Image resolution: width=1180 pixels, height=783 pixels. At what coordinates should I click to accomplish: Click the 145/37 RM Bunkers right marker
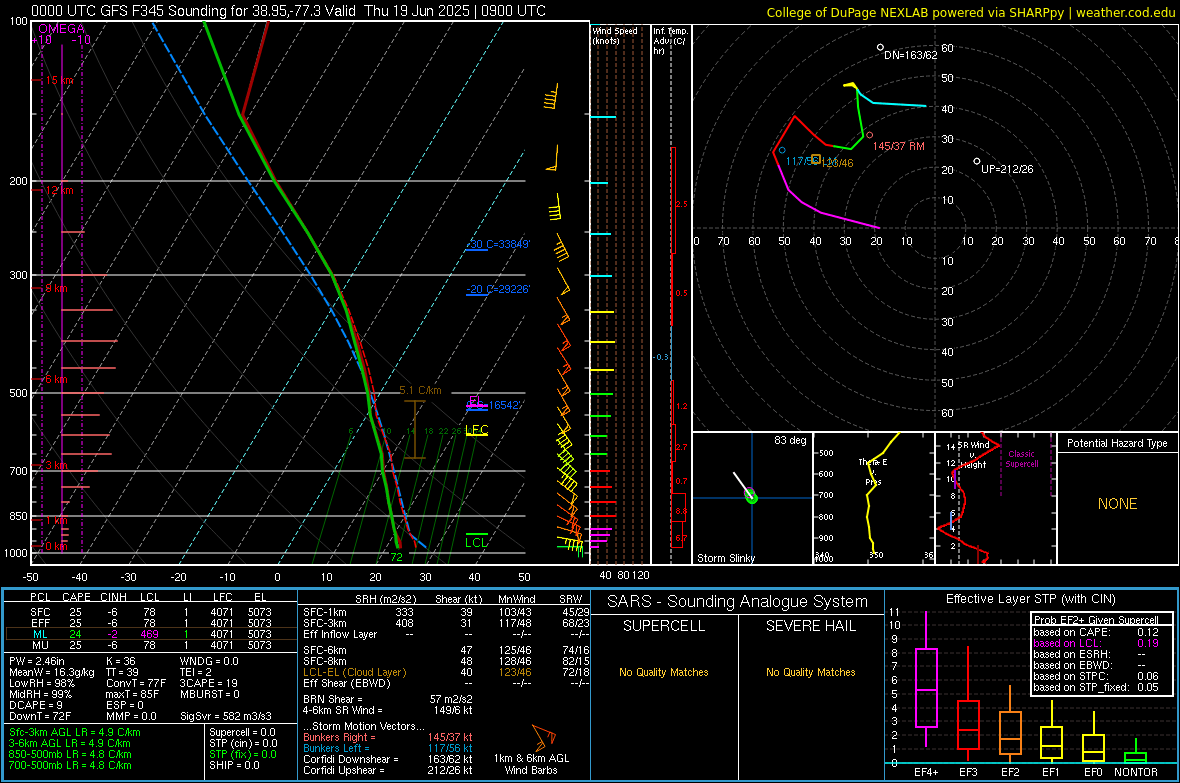pos(869,136)
